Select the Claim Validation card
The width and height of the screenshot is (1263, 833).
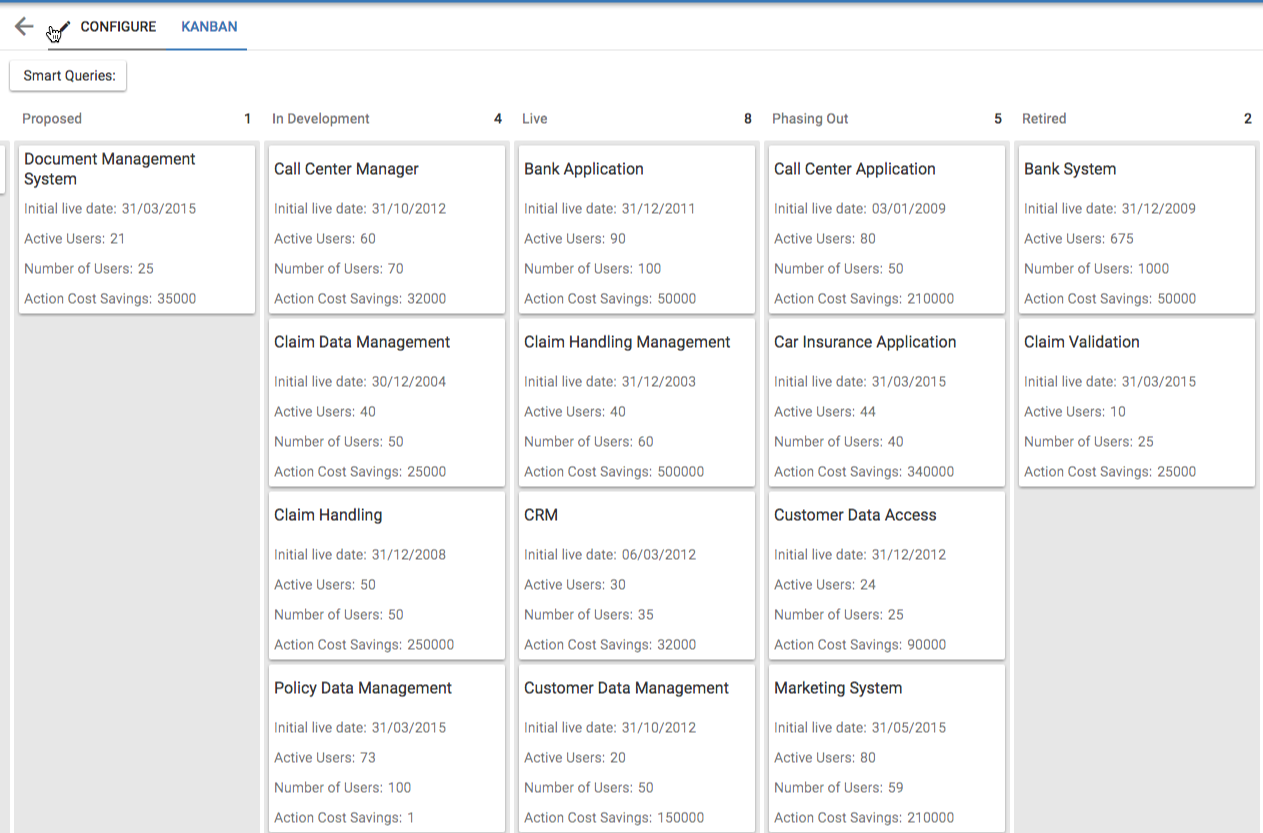[1136, 402]
